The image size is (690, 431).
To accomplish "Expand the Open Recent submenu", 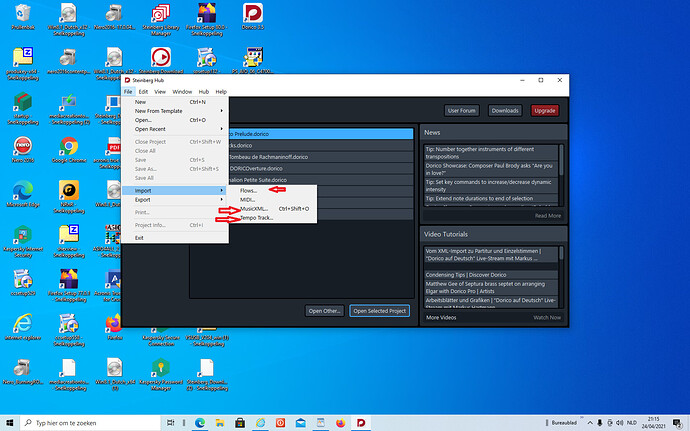I will [175, 129].
